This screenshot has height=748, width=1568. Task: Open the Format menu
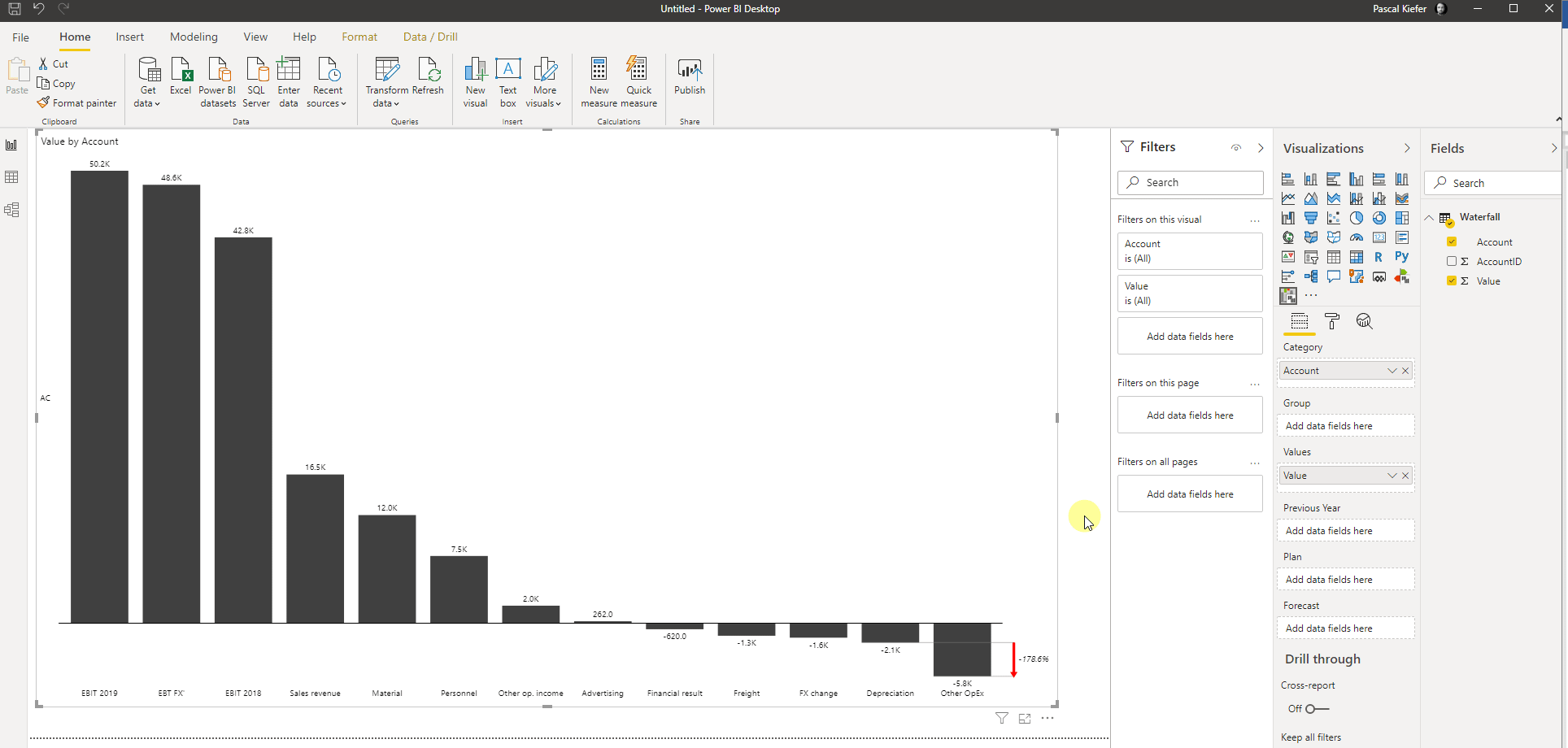[359, 37]
